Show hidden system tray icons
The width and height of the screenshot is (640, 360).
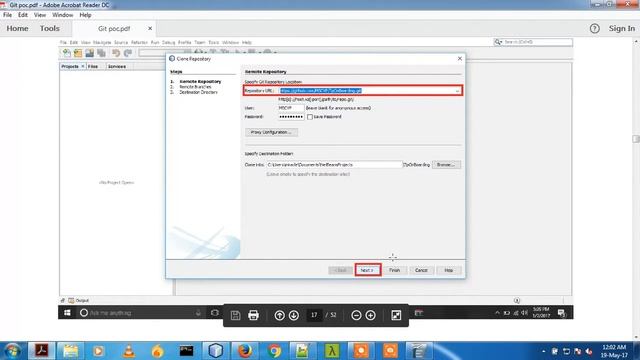[x=543, y=351]
